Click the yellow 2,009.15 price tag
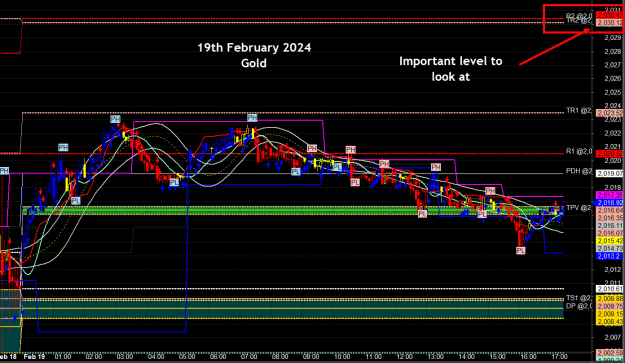625x363 pixels. click(609, 314)
